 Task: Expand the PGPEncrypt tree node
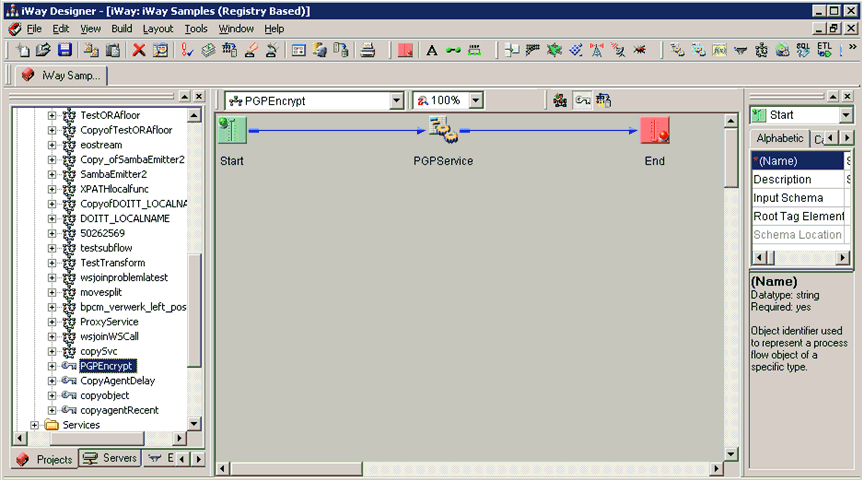[x=52, y=366]
